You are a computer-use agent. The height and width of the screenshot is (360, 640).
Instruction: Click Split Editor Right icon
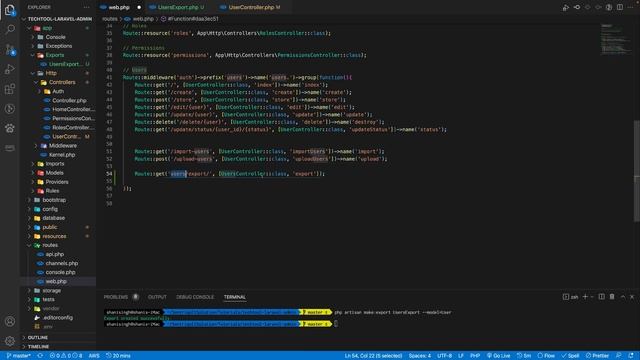[x=620, y=7]
